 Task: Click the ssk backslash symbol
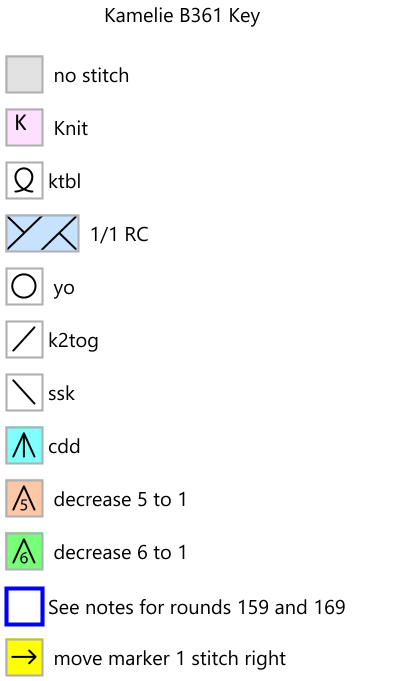coord(24,393)
